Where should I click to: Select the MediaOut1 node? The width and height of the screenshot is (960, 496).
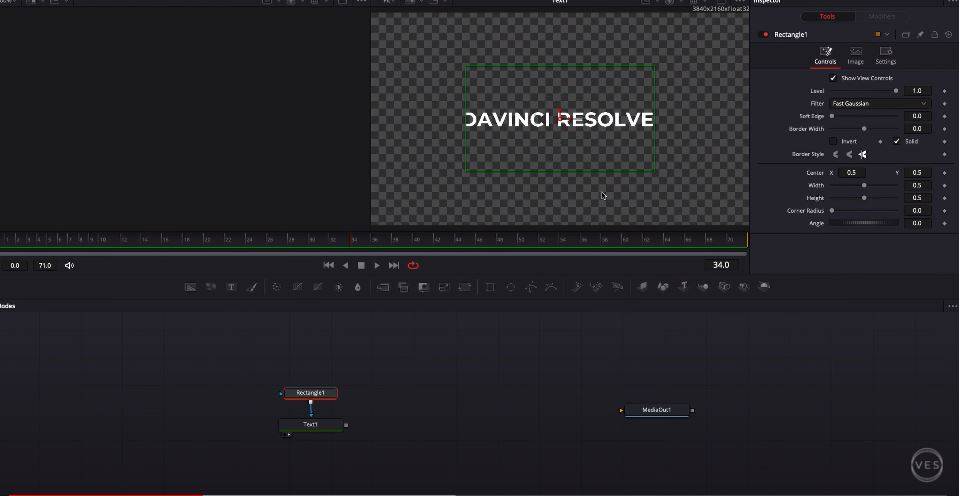pos(657,410)
